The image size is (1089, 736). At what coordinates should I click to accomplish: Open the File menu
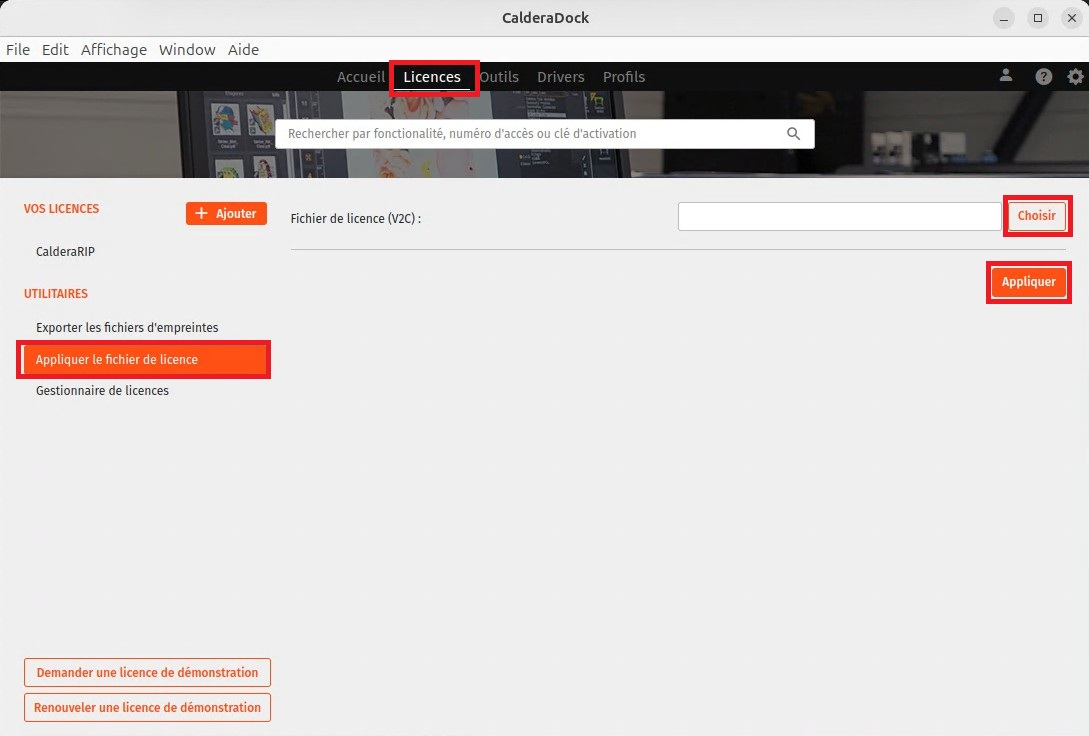coord(18,50)
